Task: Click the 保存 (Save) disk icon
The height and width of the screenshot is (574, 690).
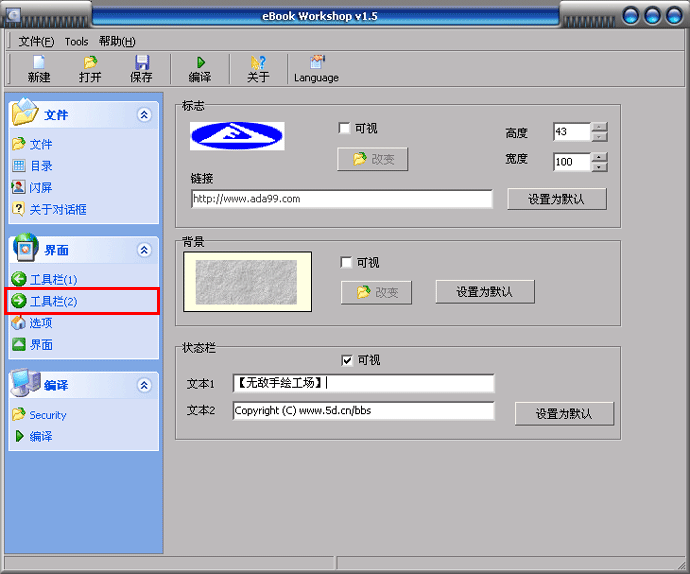Action: tap(142, 63)
